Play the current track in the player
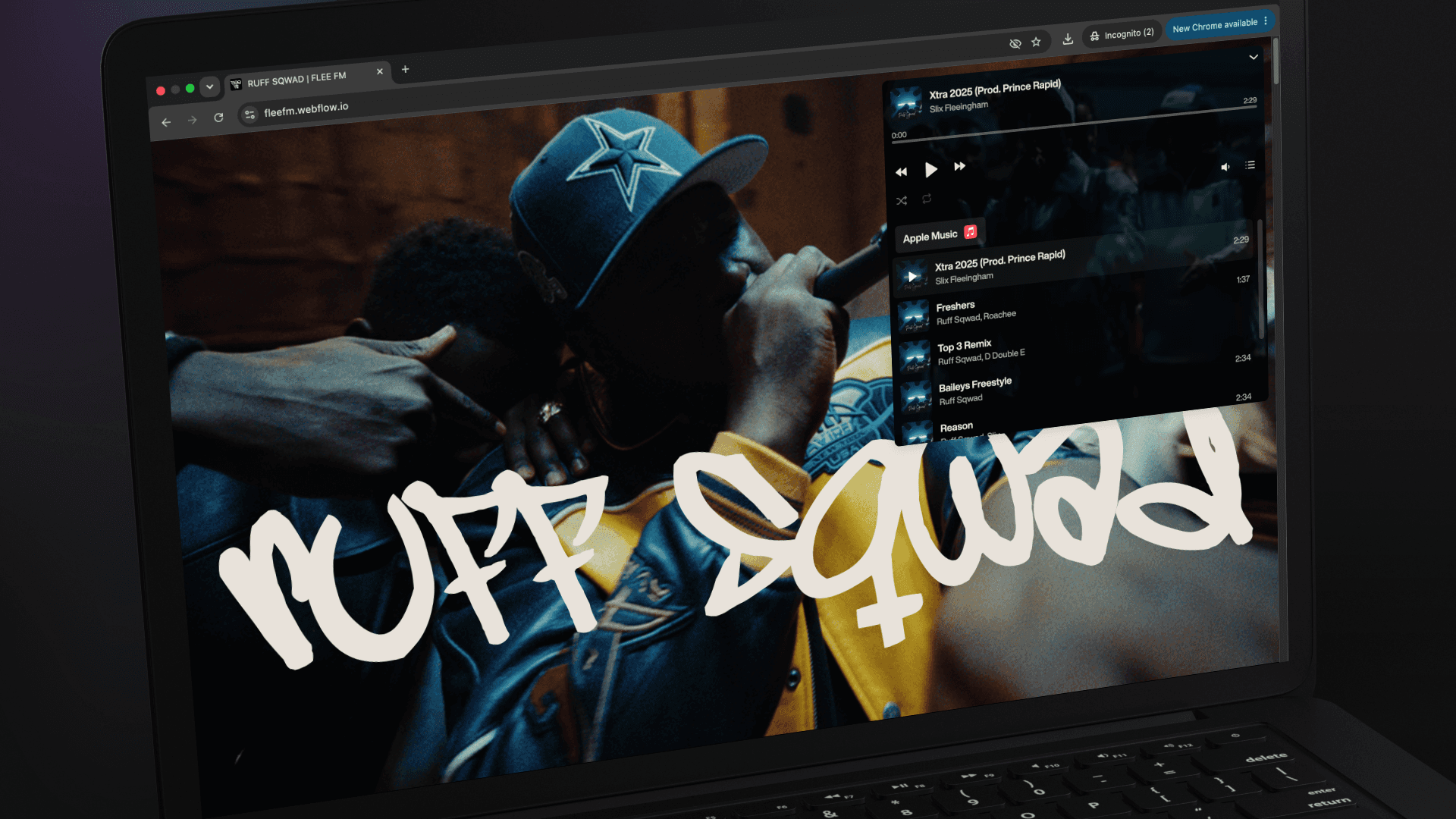This screenshot has width=1456, height=819. (x=930, y=169)
